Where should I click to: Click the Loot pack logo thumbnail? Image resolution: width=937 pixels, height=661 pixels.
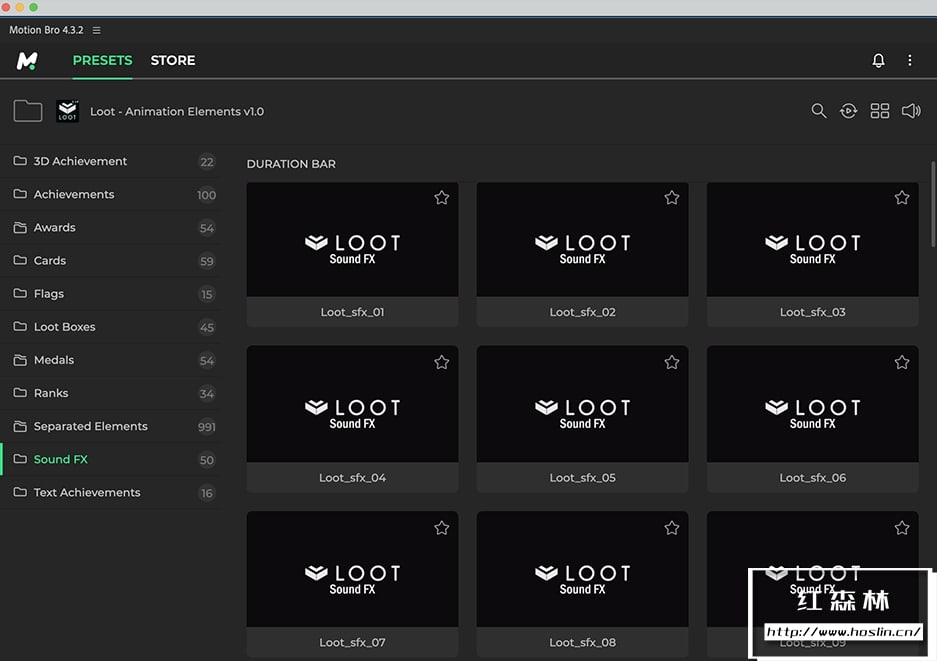click(68, 111)
